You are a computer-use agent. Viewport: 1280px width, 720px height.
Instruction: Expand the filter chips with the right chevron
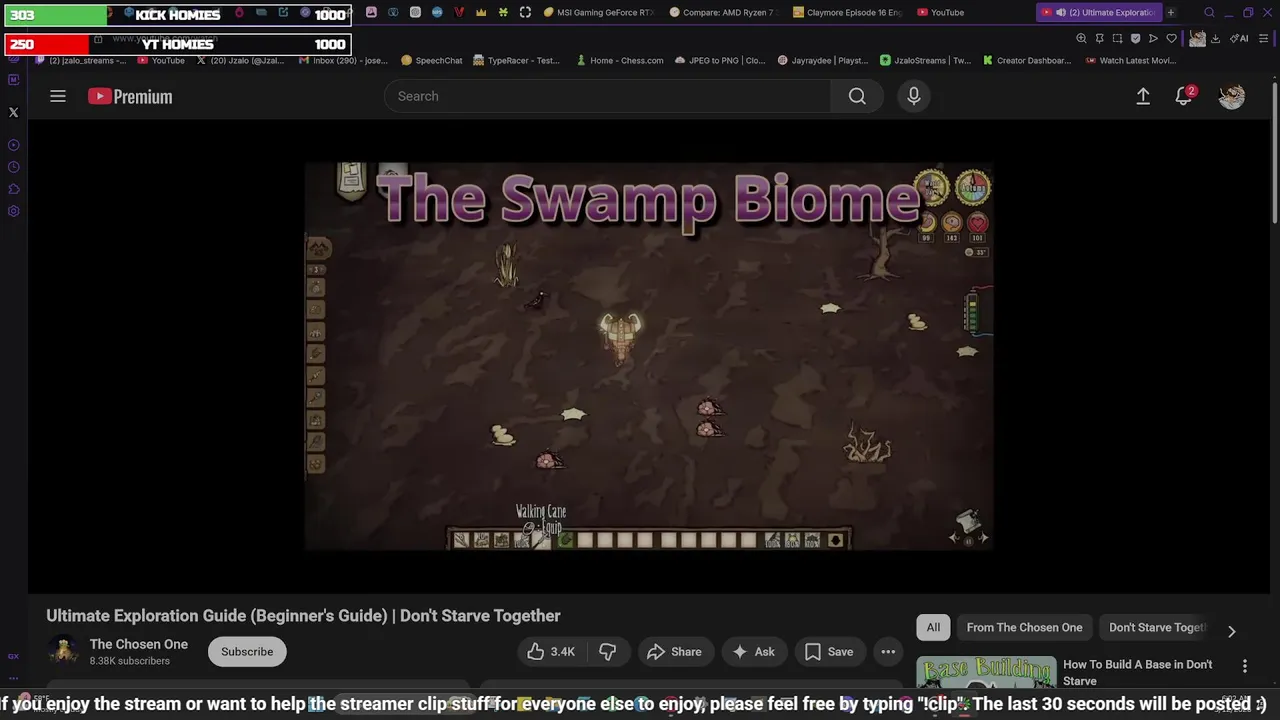click(1232, 631)
